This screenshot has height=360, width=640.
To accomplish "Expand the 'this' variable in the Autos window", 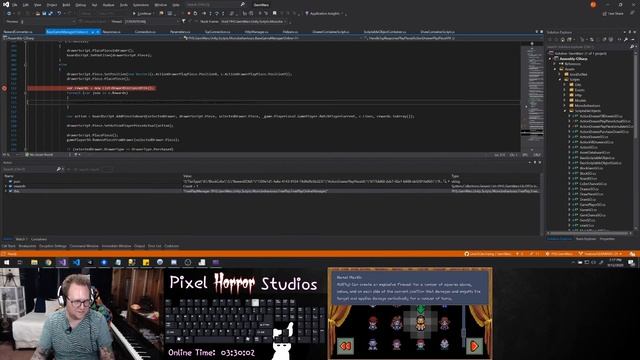I will tap(6, 191).
